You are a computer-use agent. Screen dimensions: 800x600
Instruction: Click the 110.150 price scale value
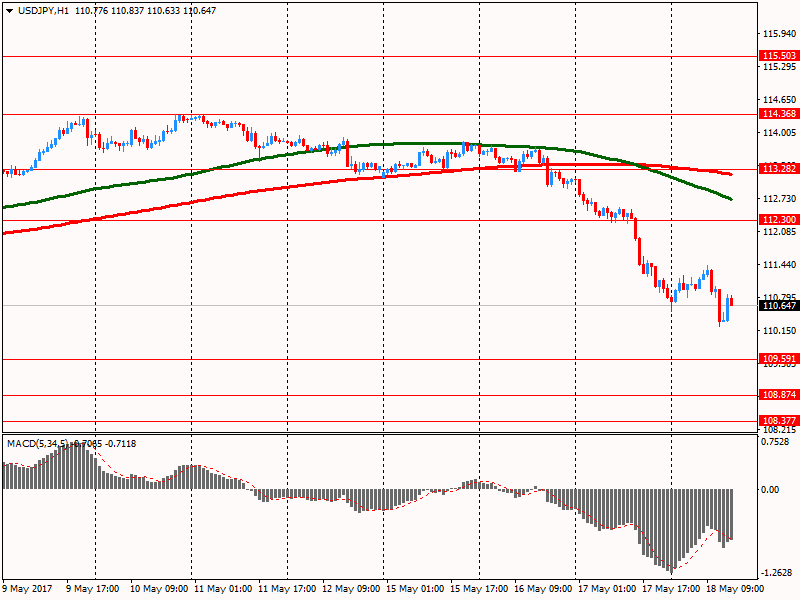pyautogui.click(x=779, y=331)
